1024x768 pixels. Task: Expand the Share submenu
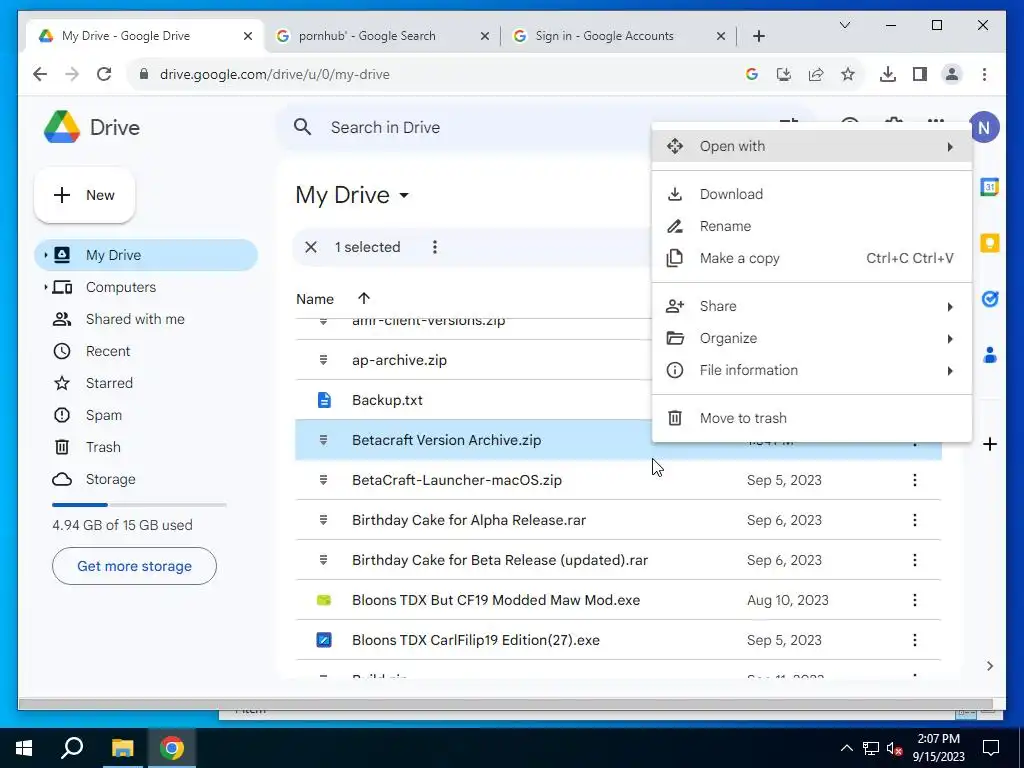[812, 306]
